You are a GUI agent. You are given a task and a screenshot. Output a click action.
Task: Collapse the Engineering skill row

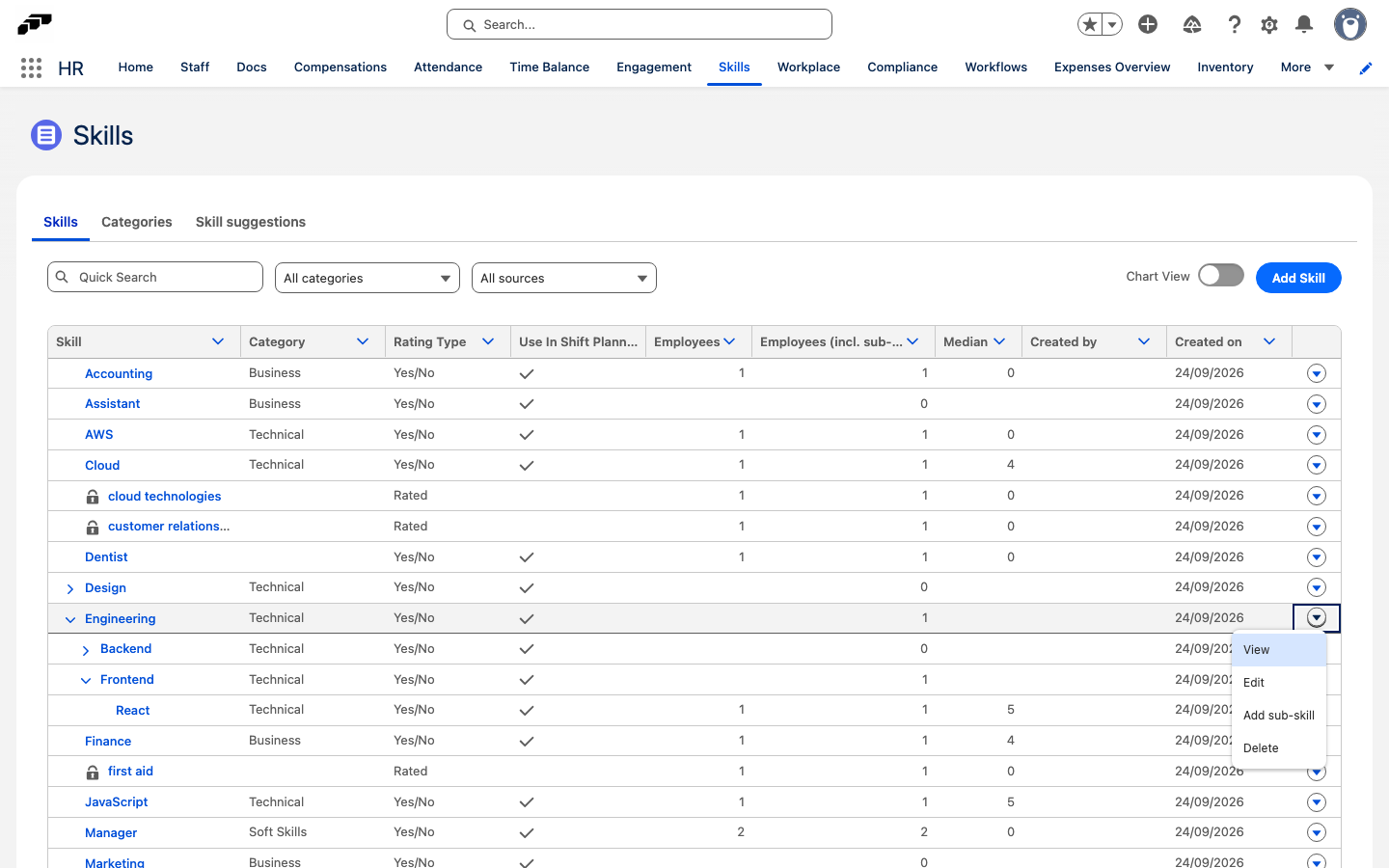(x=70, y=619)
